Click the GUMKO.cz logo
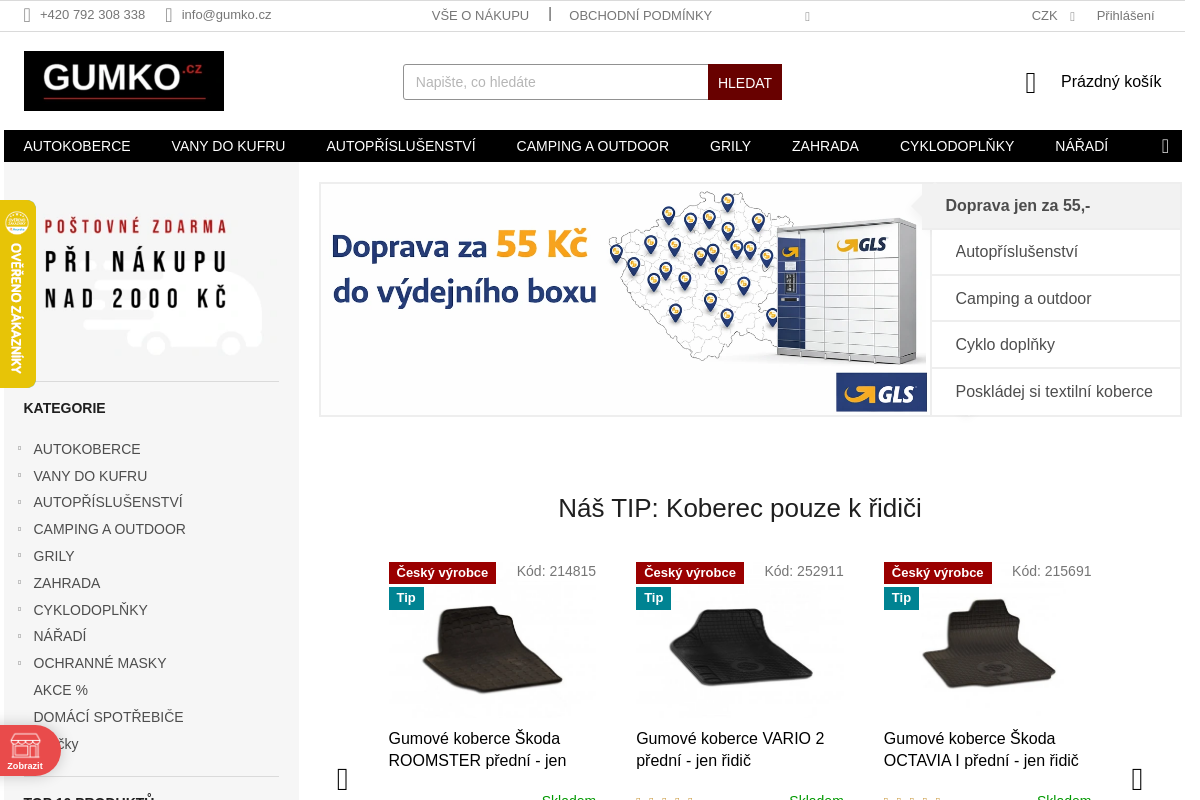 (124, 81)
